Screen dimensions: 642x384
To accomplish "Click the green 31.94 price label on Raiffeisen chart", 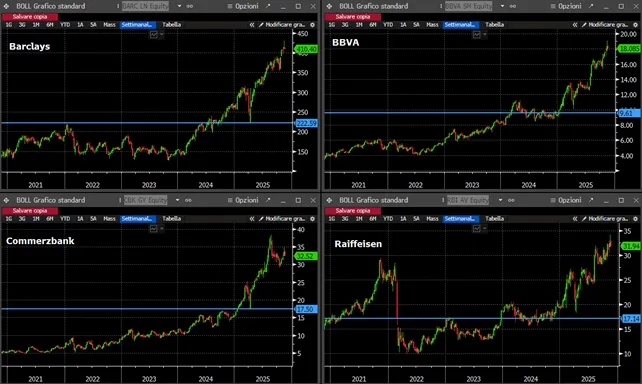I will [x=631, y=246].
